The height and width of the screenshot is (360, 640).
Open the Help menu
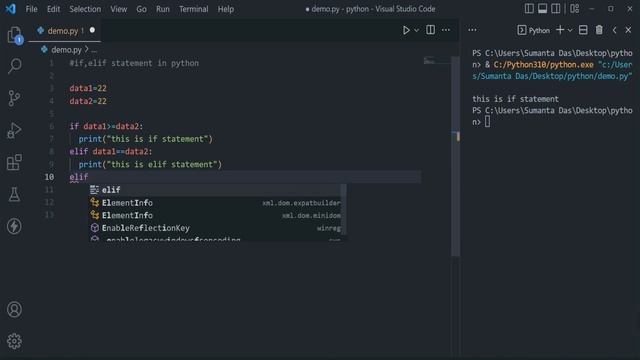226,9
